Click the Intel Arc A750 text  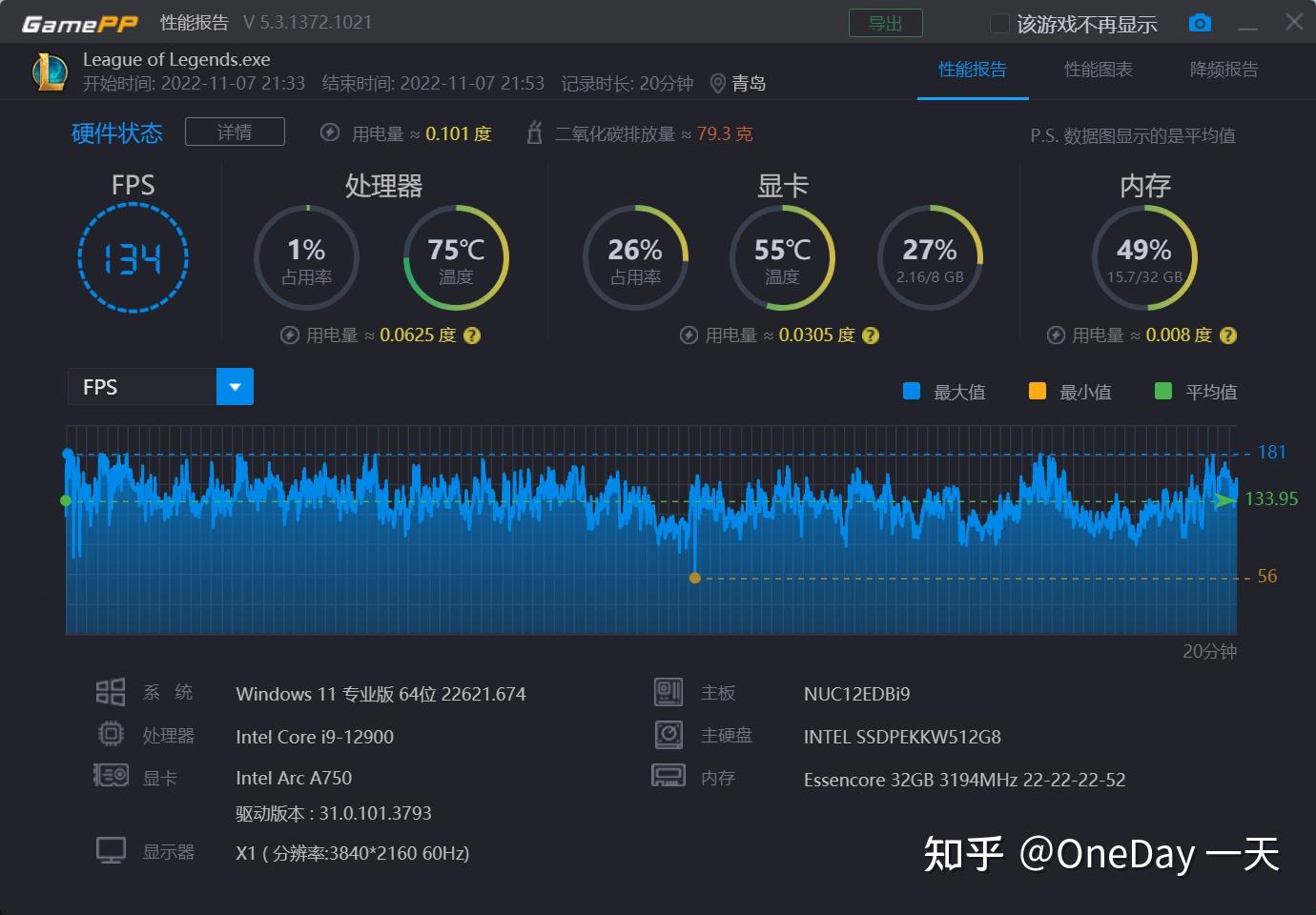tap(294, 778)
